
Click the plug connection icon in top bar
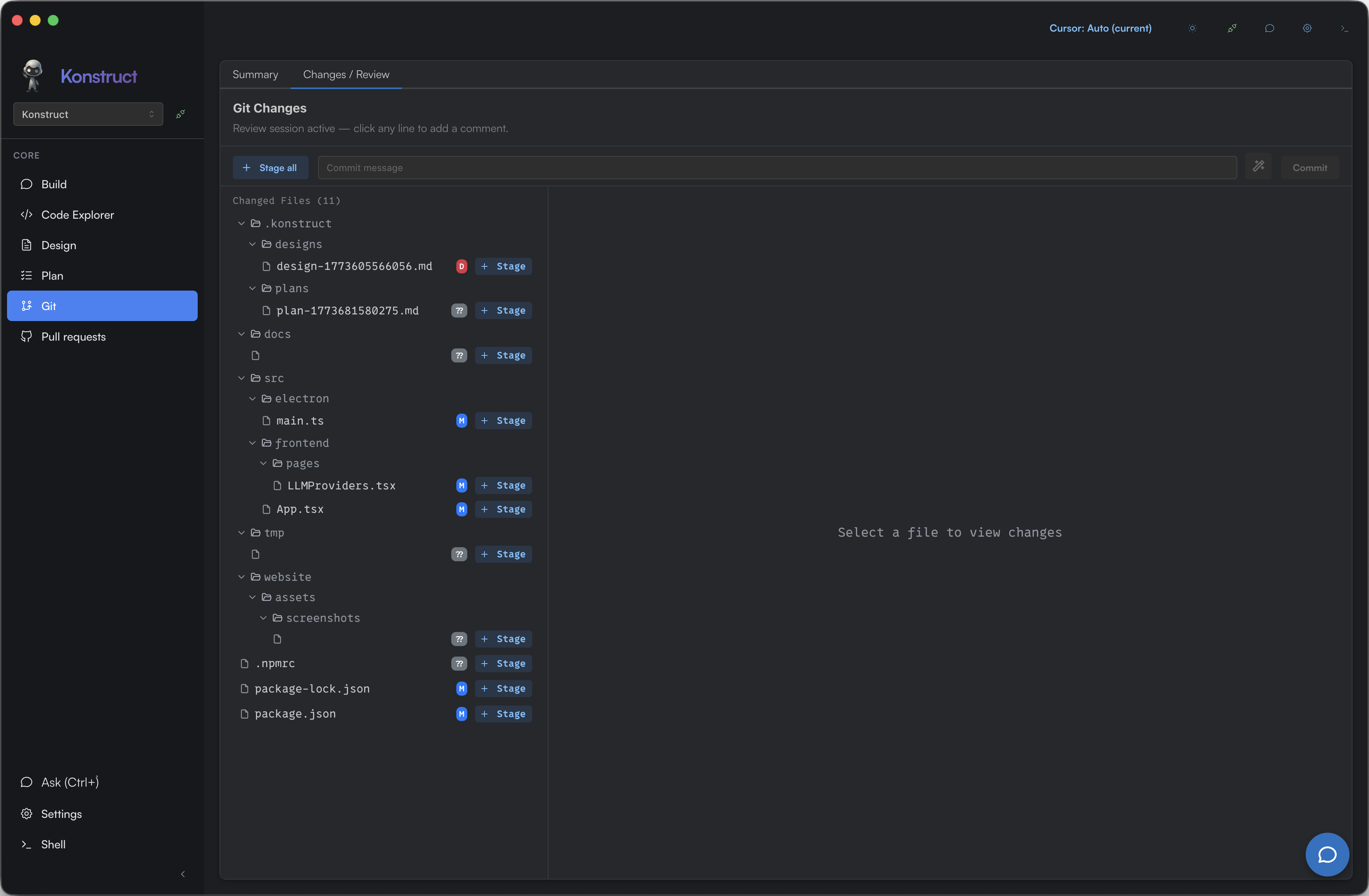coord(1231,28)
